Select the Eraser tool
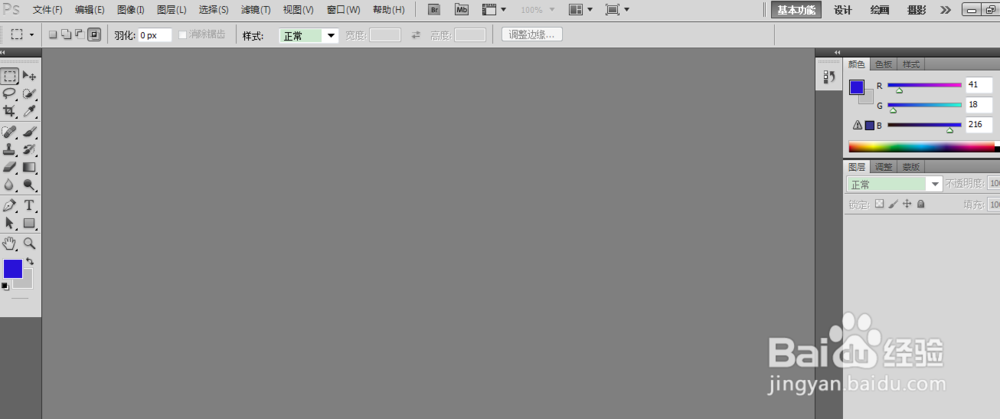Image resolution: width=1000 pixels, height=419 pixels. (10, 167)
